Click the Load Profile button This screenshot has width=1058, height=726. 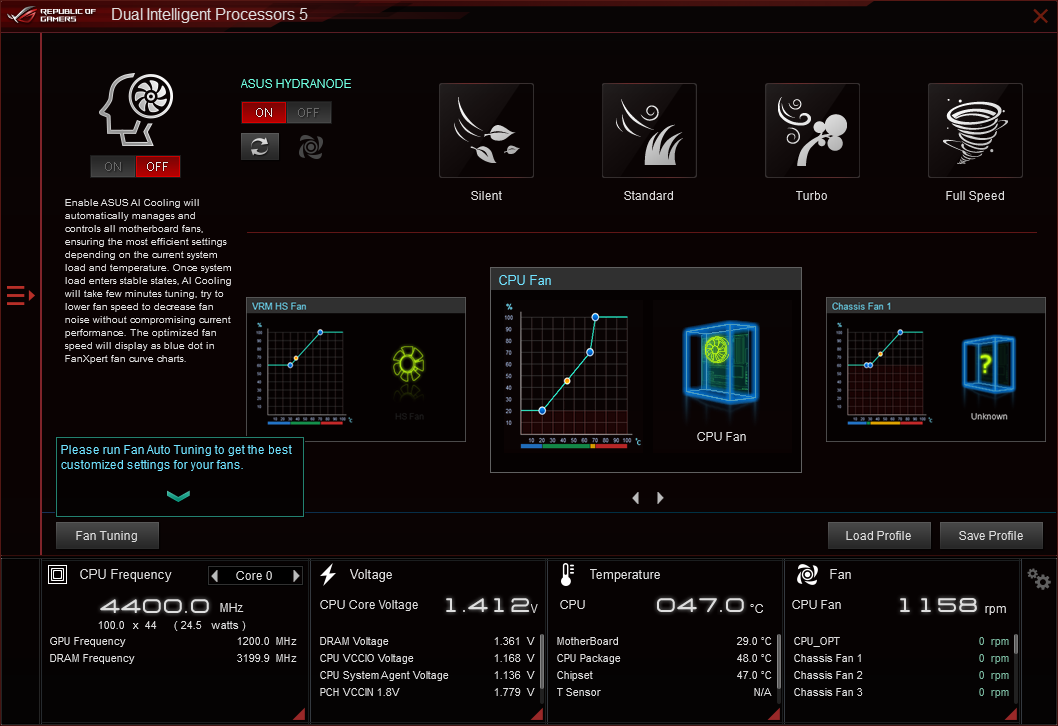(x=878, y=536)
